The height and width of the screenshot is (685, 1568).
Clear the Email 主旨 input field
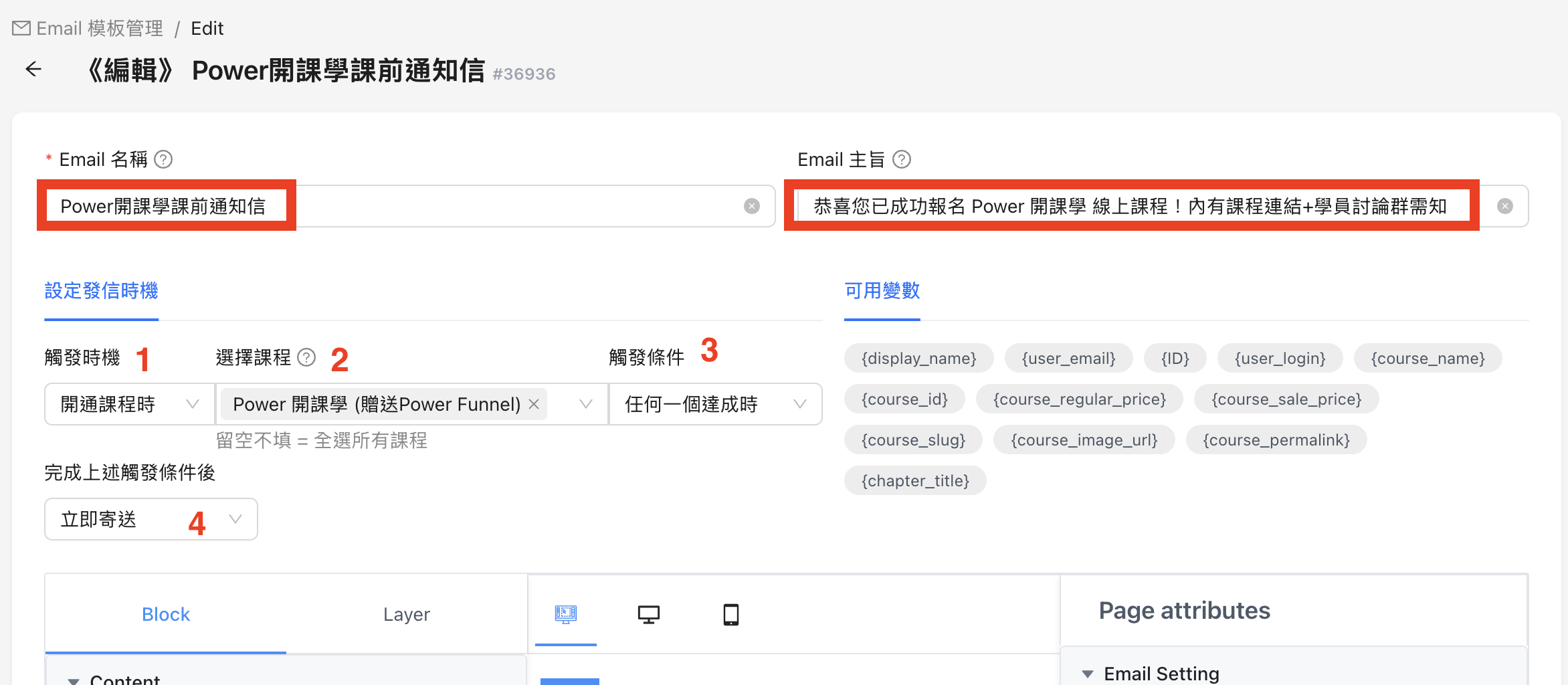click(x=1505, y=206)
